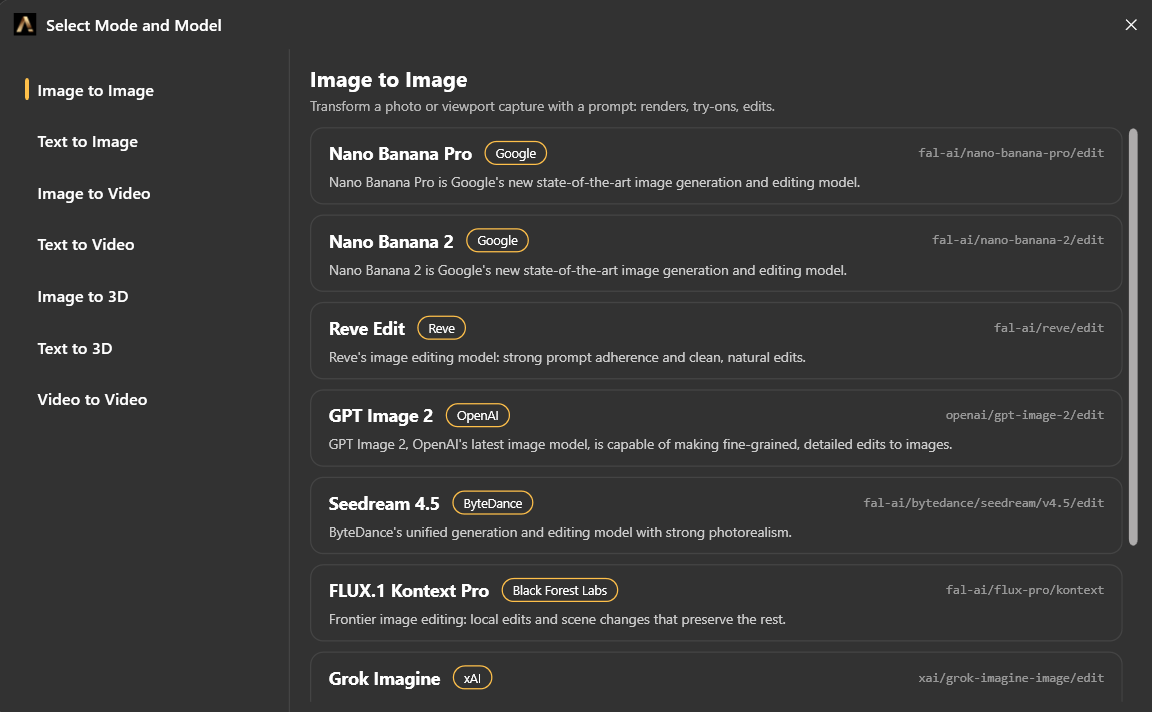This screenshot has width=1152, height=712.
Task: Click the ByteDance's unified generation description
Action: coord(561,533)
